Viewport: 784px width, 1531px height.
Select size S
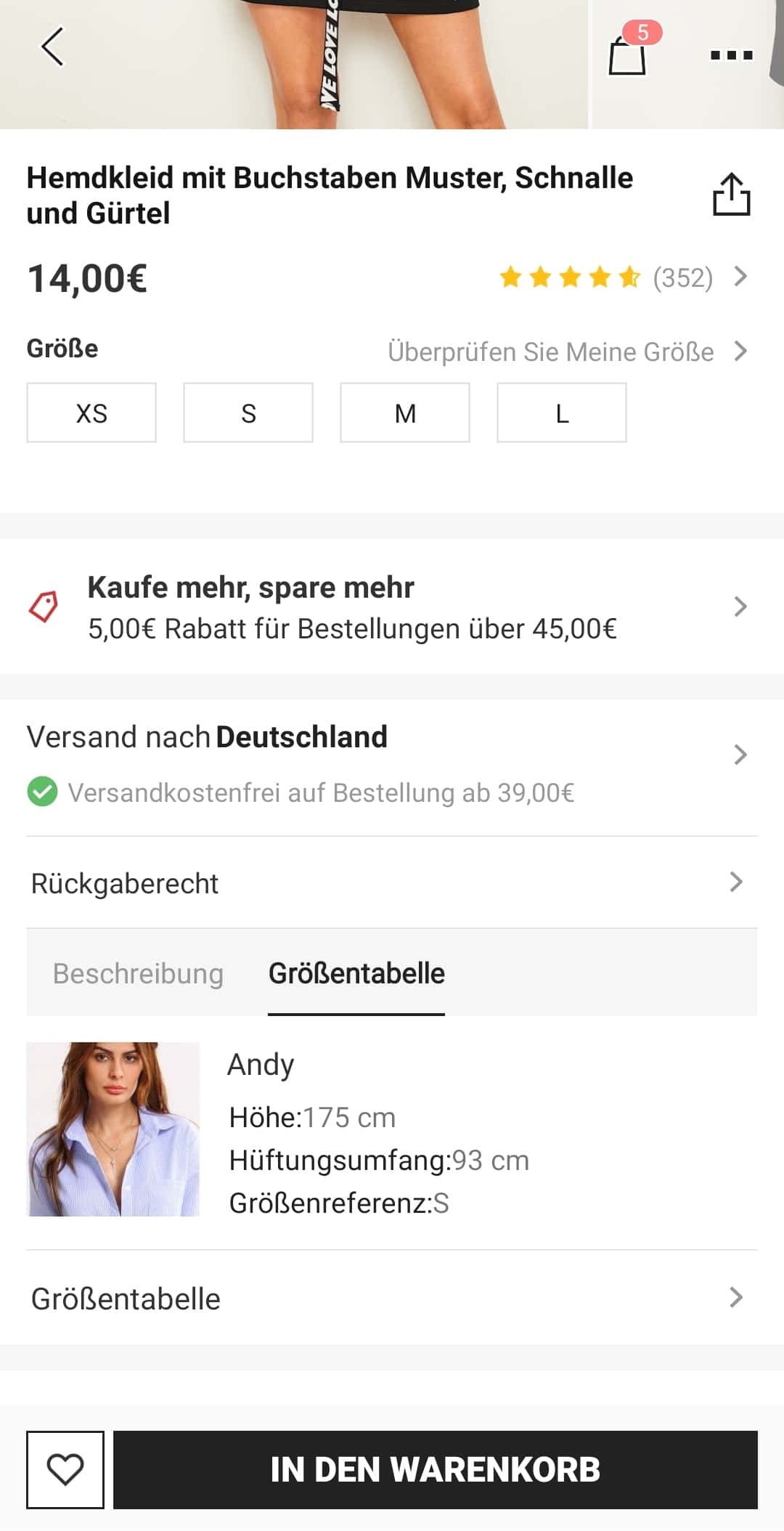tap(248, 413)
